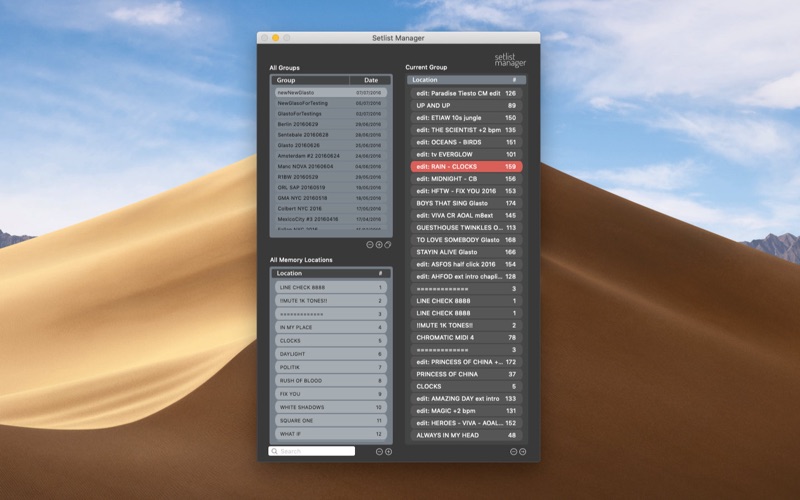Select the R1BW 20160529 group
This screenshot has height=500, width=800.
[331, 177]
